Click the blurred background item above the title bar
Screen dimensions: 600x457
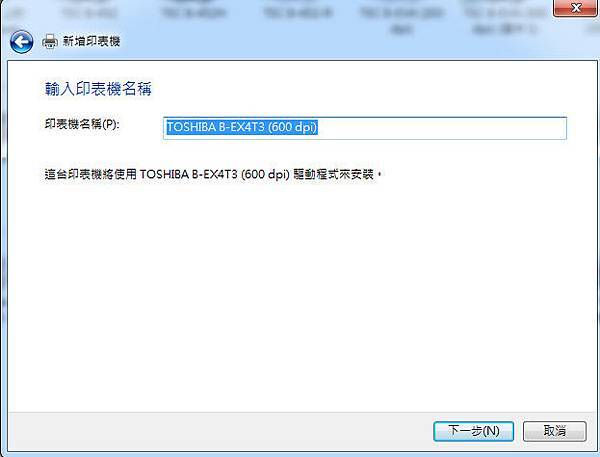point(298,13)
